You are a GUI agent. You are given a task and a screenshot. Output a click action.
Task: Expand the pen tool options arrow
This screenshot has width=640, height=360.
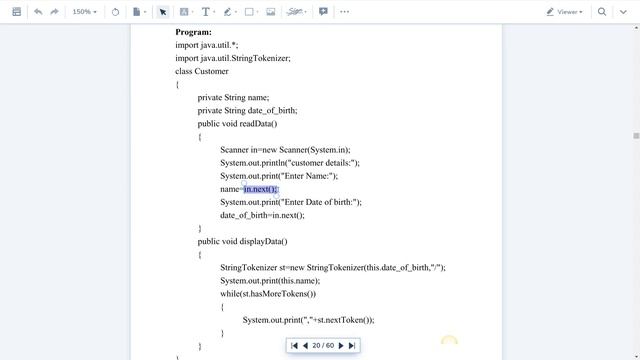236,12
